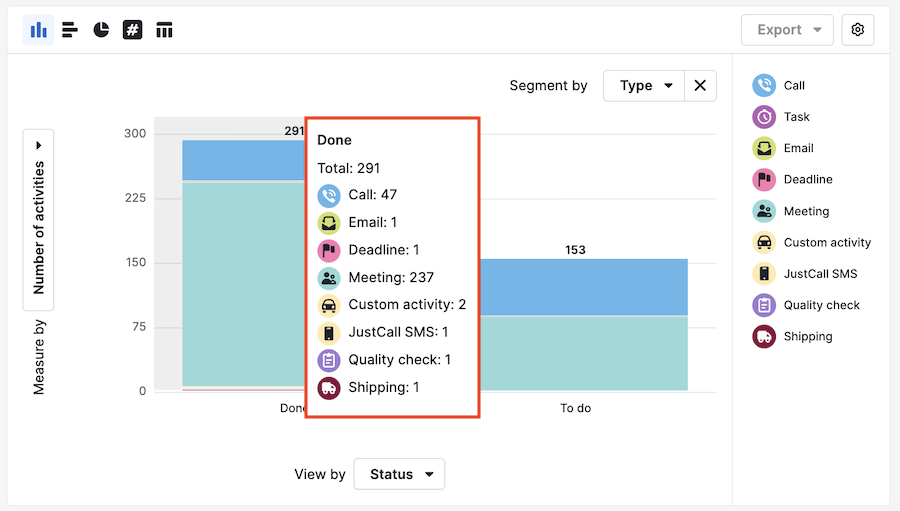The height and width of the screenshot is (511, 900).
Task: Click the Custom activity legend label
Action: 827,242
